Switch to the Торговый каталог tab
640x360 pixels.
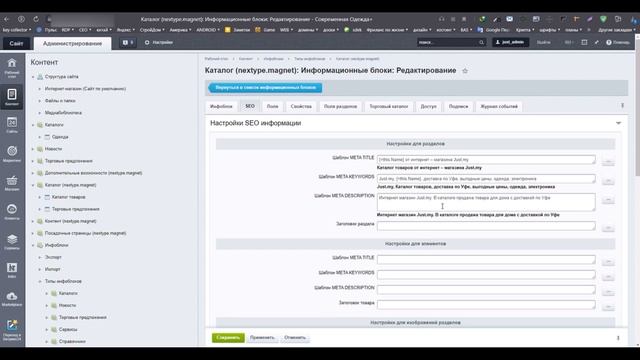coord(389,107)
